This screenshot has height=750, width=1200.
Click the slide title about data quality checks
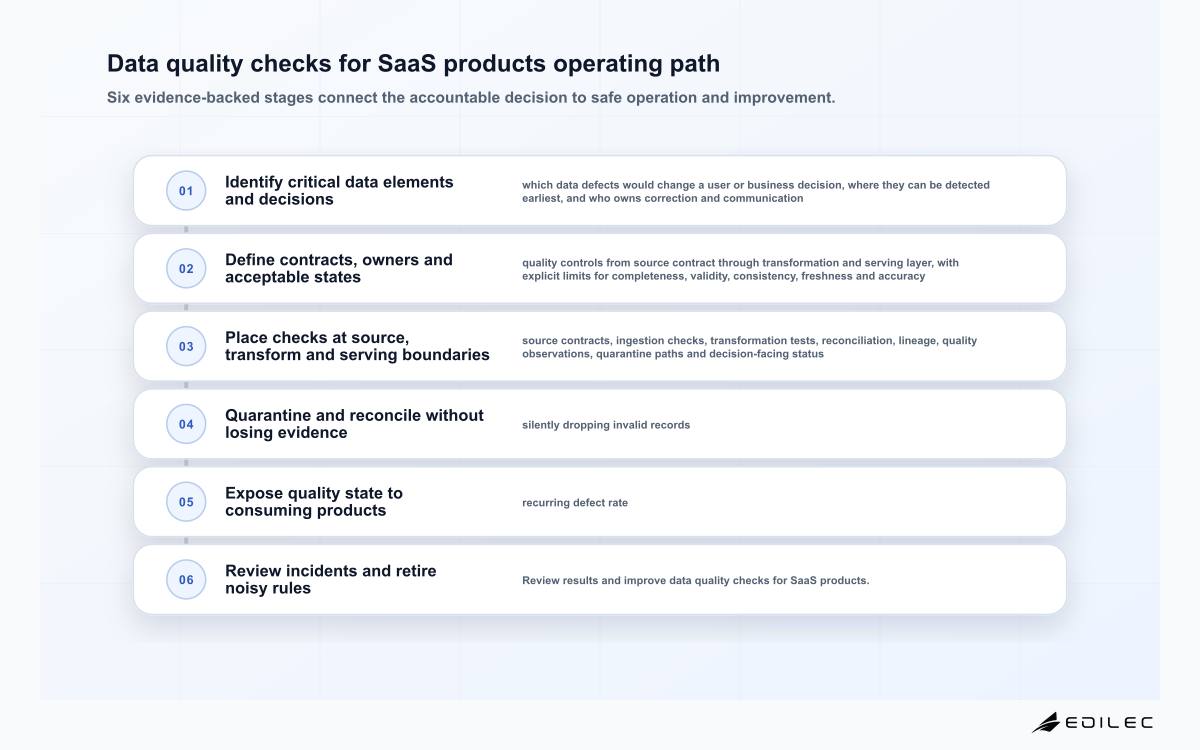coord(413,63)
